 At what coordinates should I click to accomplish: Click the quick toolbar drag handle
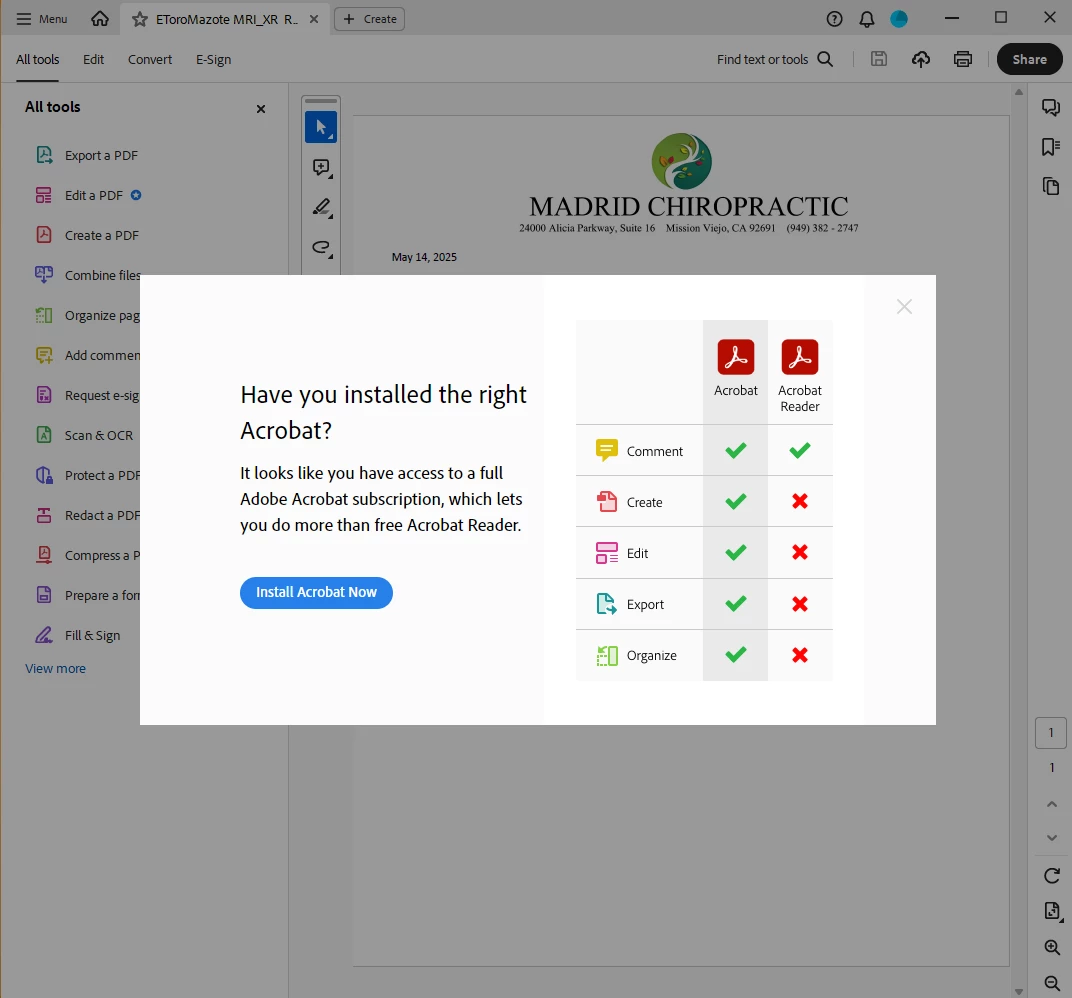321,100
